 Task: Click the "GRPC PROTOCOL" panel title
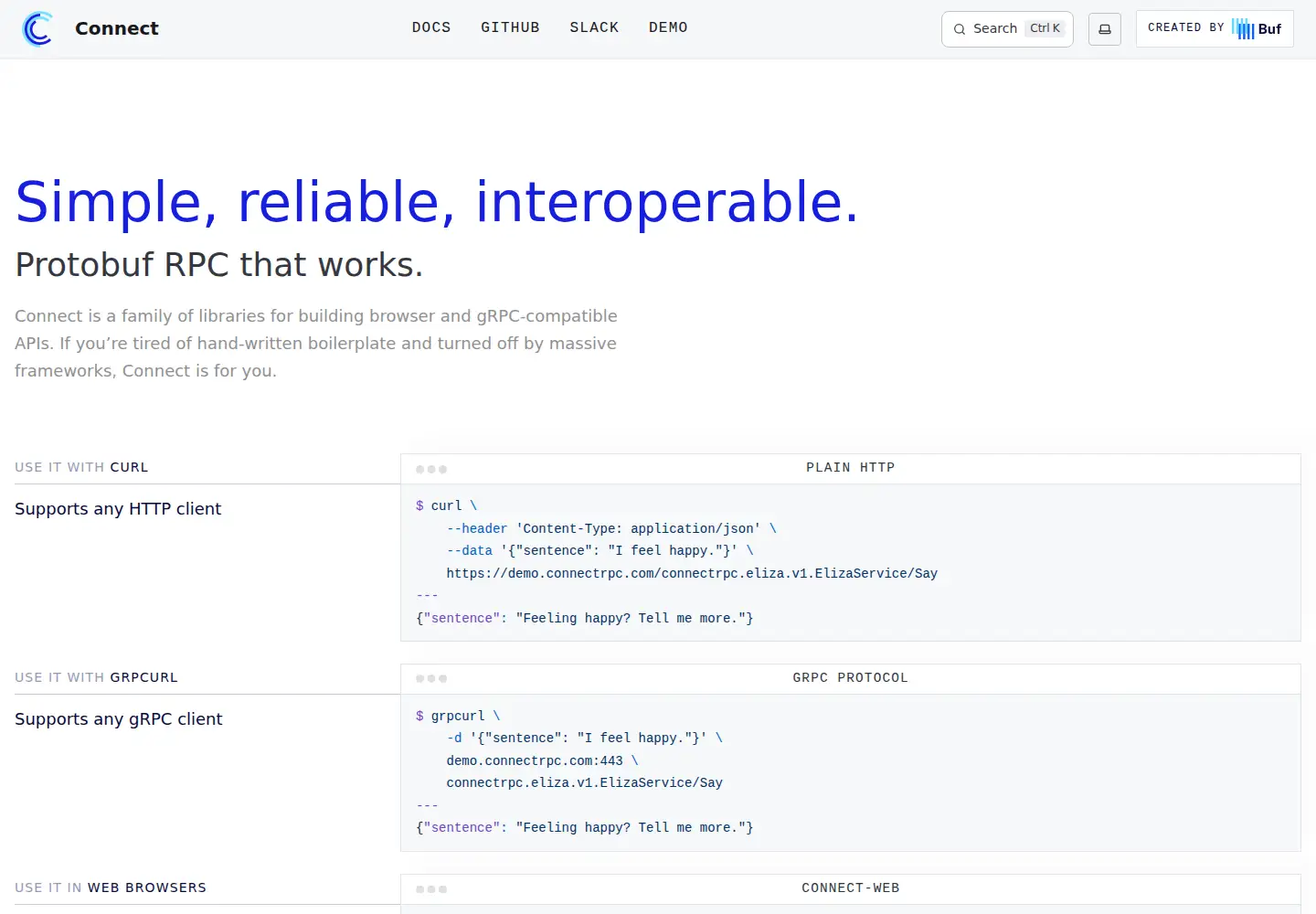coord(851,677)
